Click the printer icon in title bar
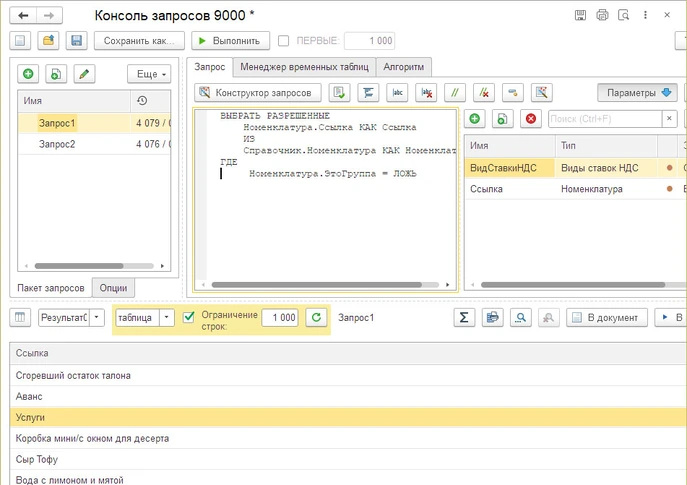This screenshot has width=687, height=485. point(602,15)
